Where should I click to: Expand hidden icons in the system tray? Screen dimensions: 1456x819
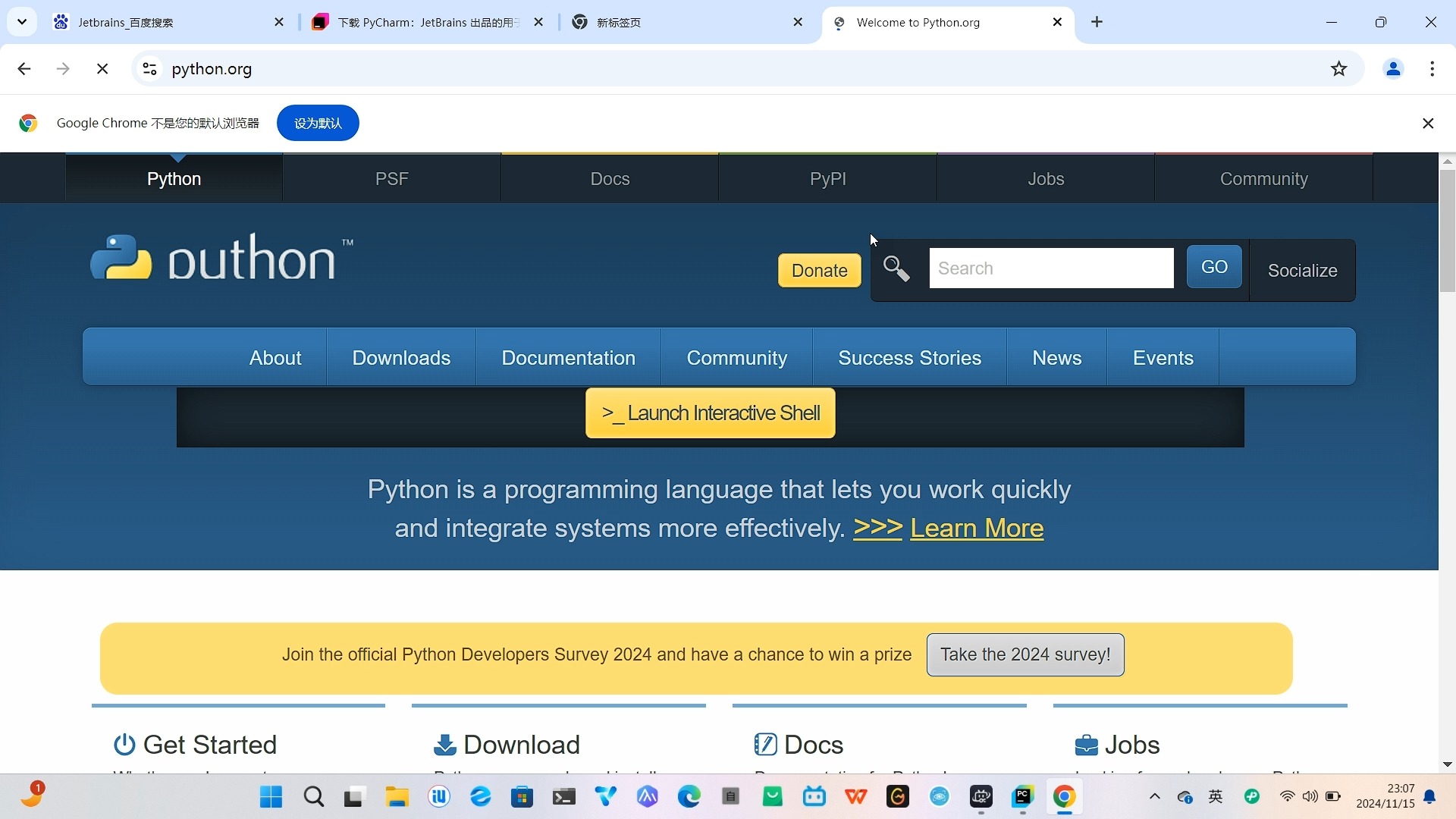[1154, 797]
